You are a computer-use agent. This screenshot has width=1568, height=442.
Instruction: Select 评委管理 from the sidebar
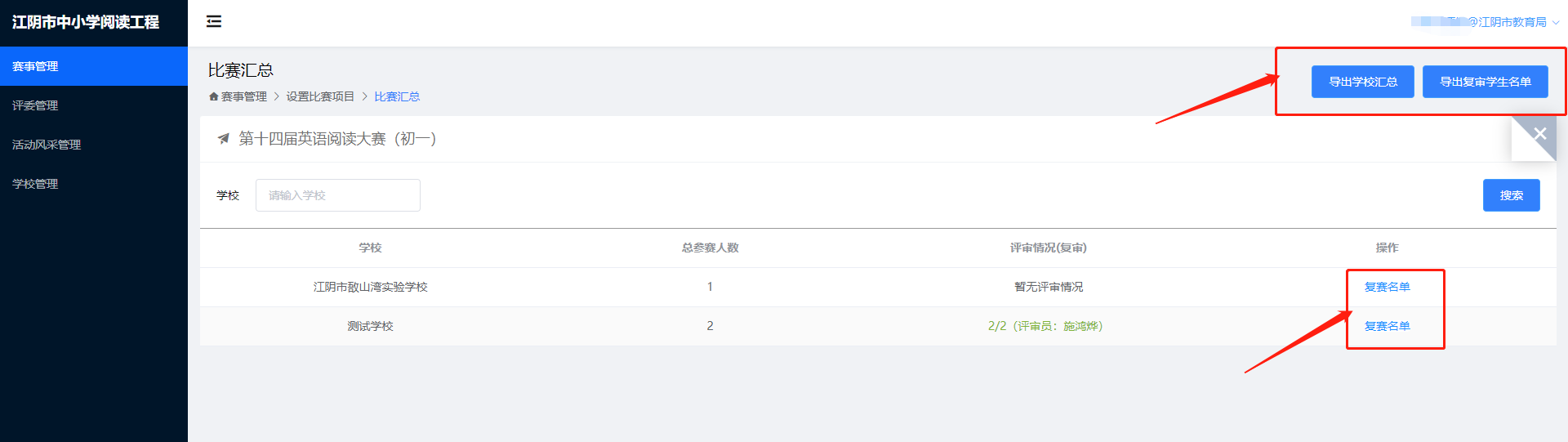point(35,105)
